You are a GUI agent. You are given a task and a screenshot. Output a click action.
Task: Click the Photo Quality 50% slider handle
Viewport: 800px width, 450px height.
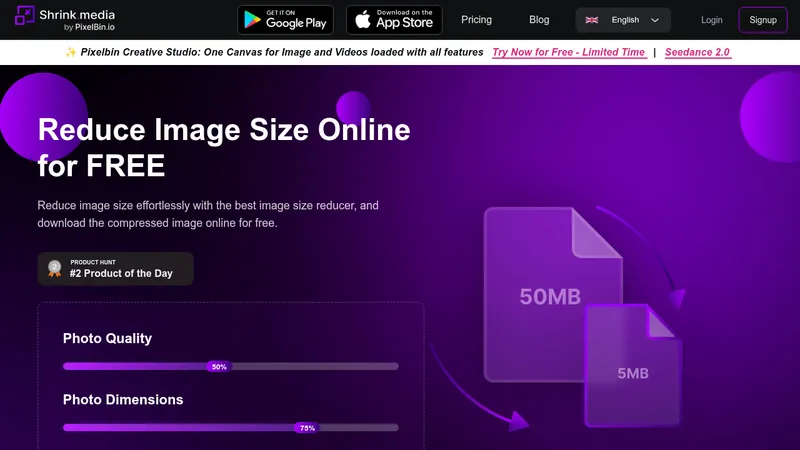coord(219,366)
